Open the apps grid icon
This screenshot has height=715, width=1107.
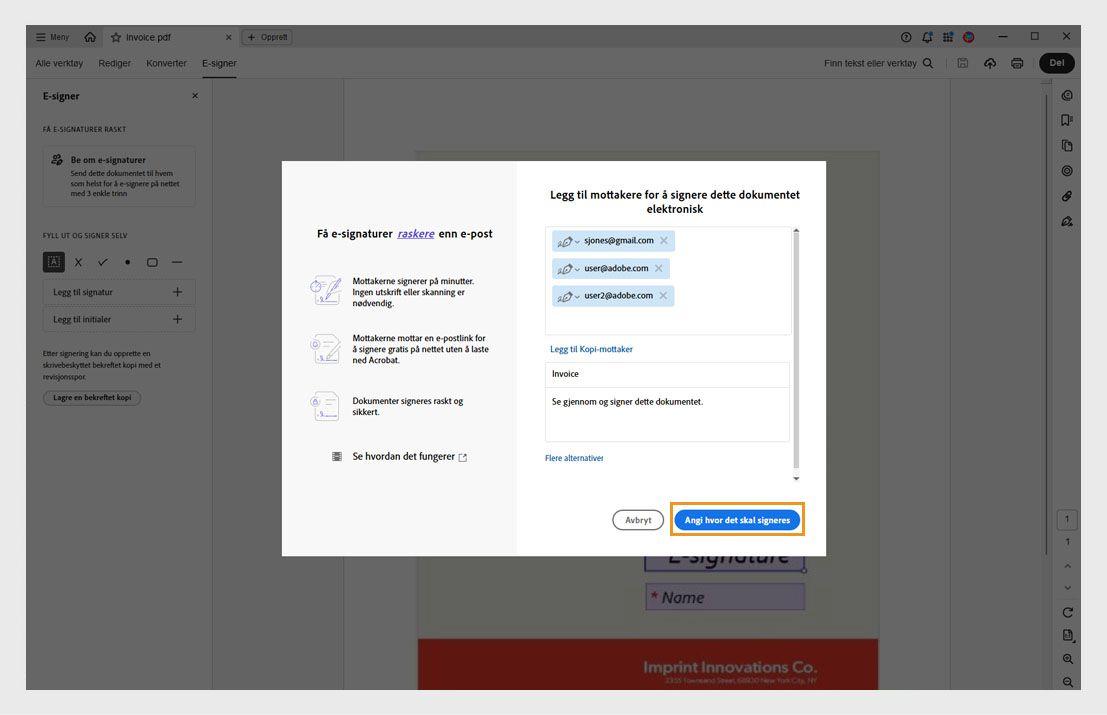click(947, 37)
